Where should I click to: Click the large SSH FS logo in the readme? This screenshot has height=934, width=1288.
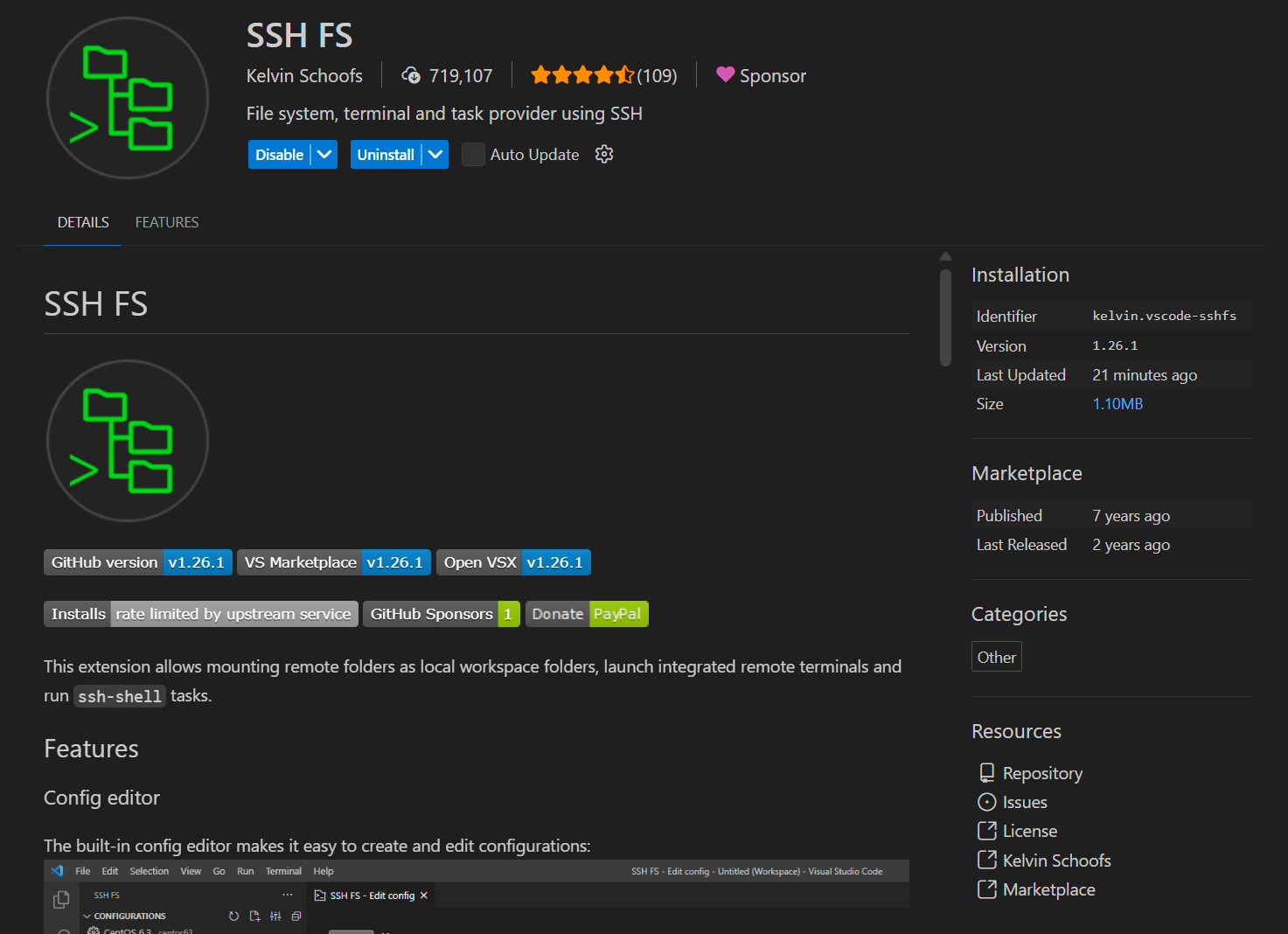click(x=128, y=441)
